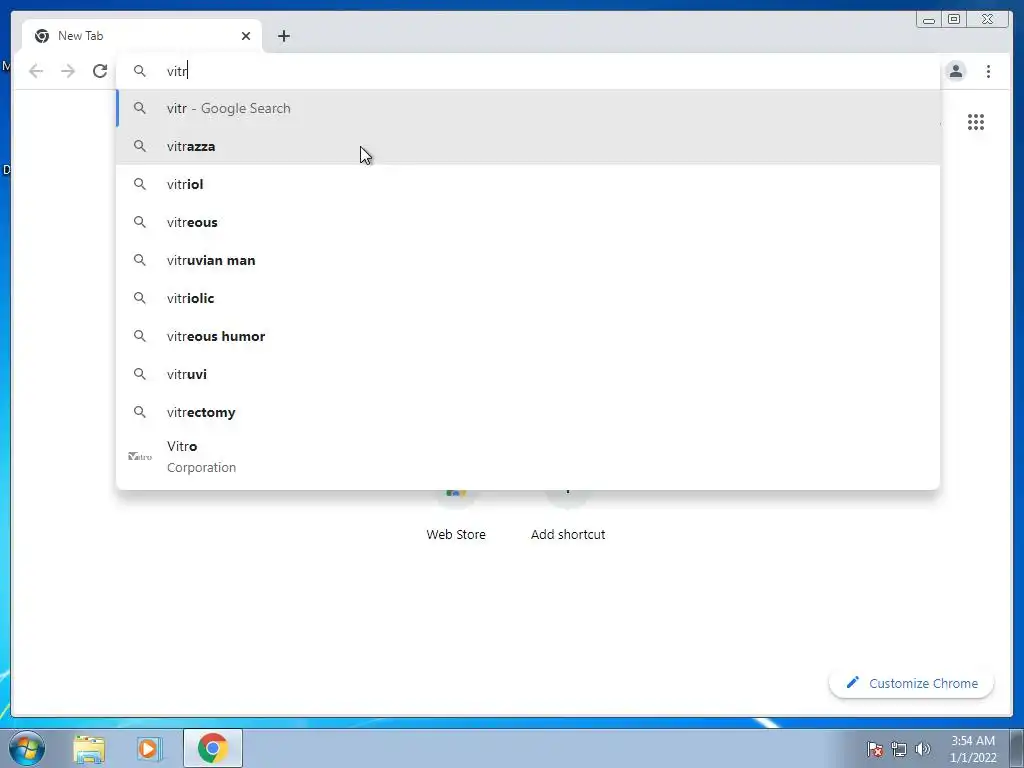
Task: Click the taskbar clock showing 3:54 AM
Action: pos(973,749)
